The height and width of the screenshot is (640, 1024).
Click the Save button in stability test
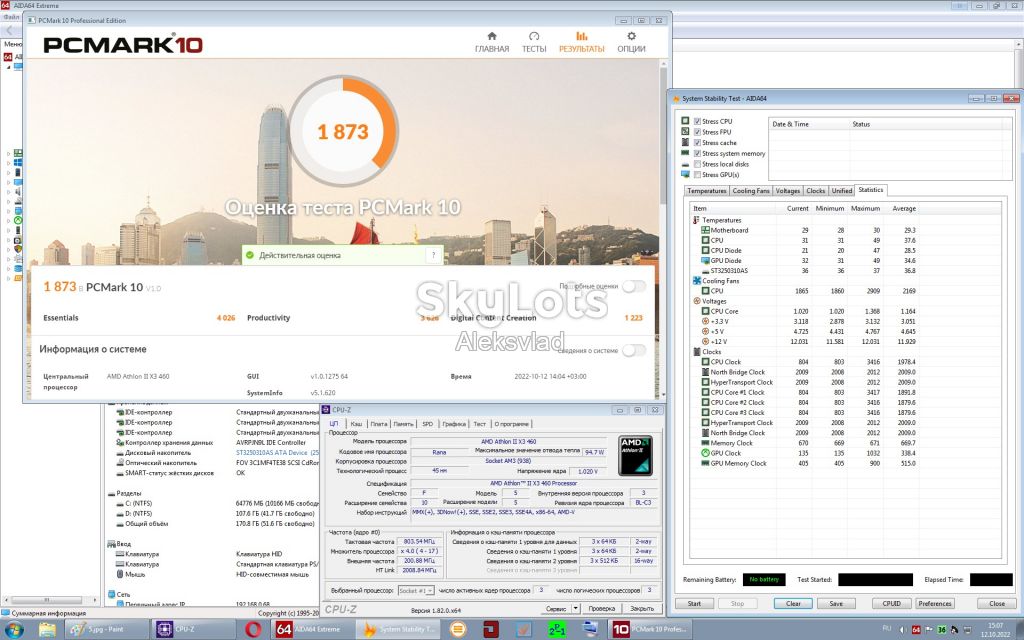point(836,603)
